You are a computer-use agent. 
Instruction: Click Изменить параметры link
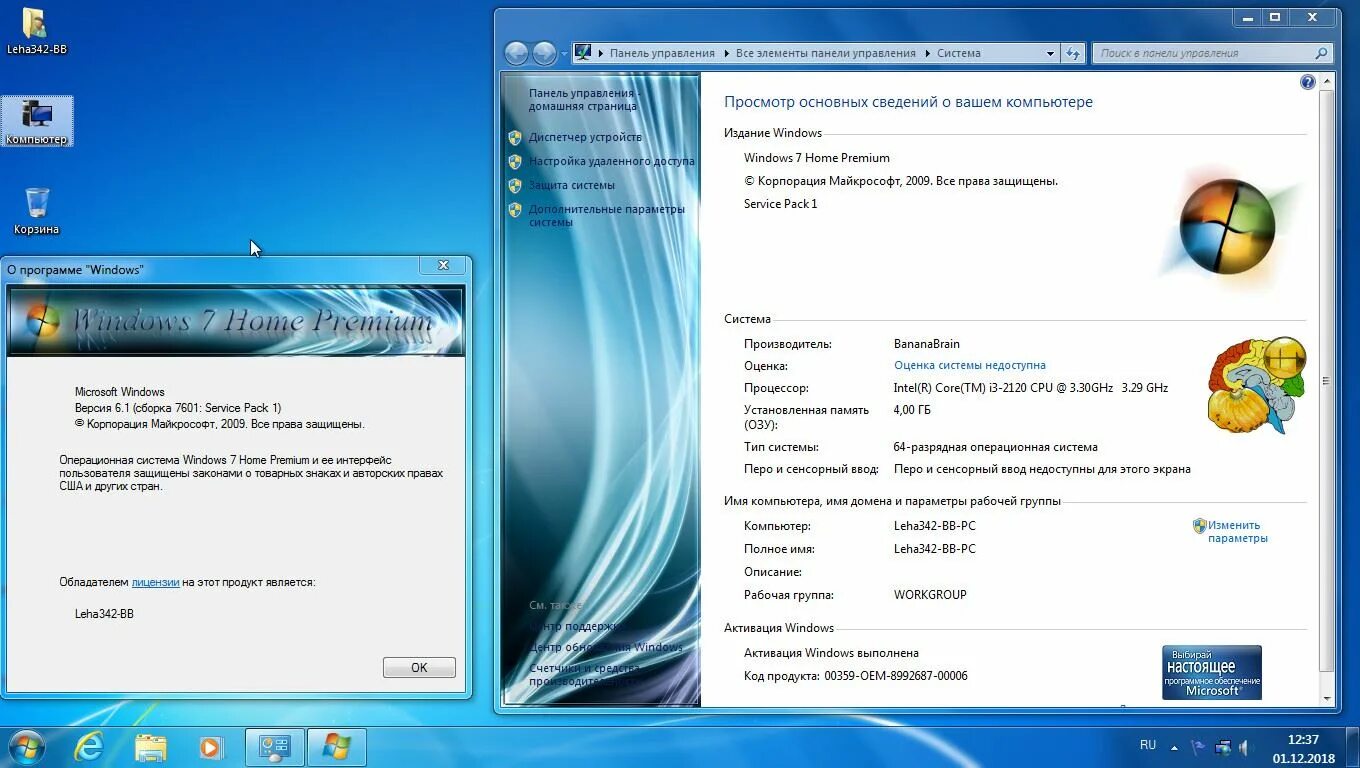pos(1237,531)
